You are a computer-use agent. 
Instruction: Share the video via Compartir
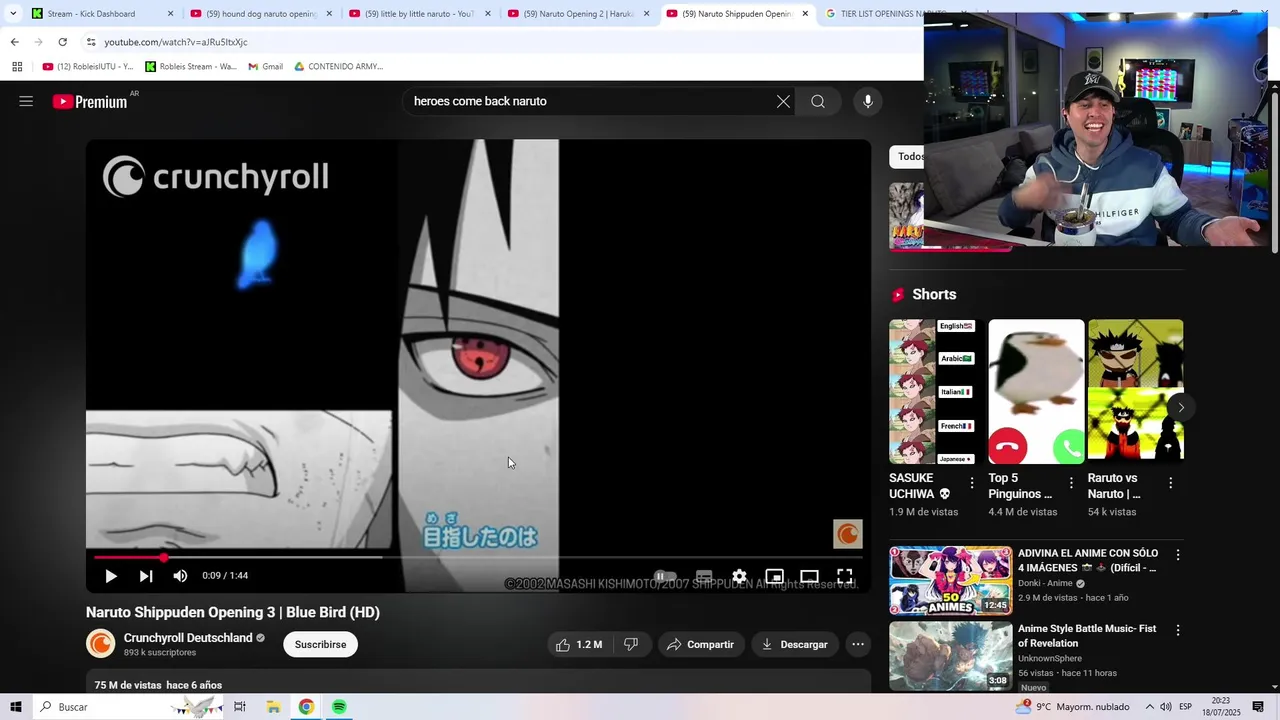tap(701, 645)
